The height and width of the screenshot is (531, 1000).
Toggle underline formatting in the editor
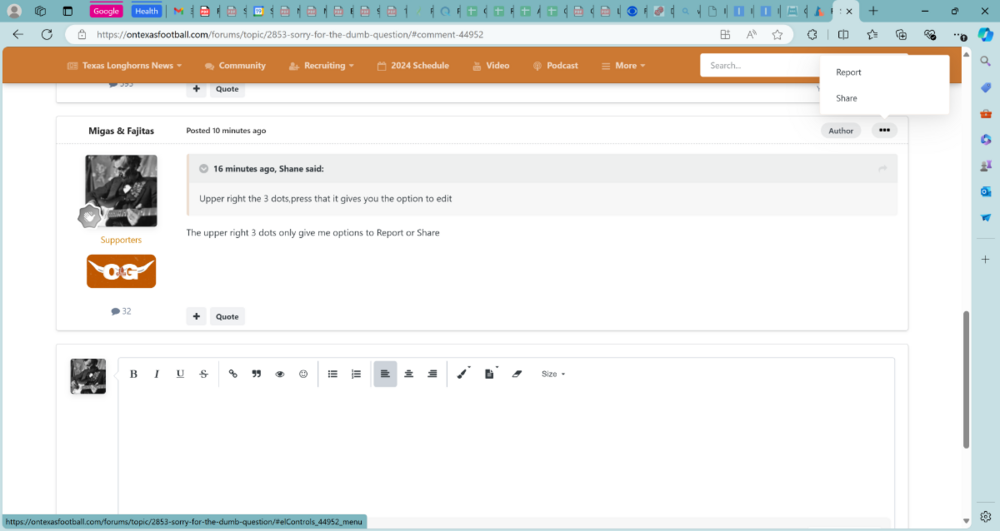[x=180, y=374]
